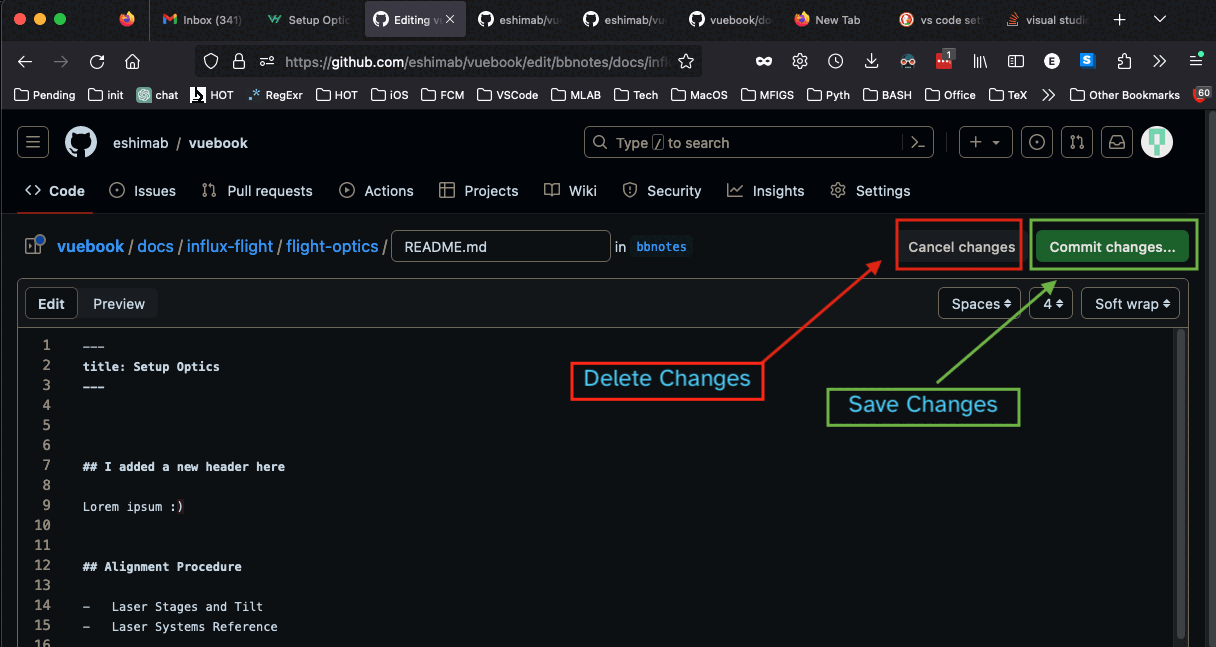Click the Commit changes button
1216x647 pixels.
[1112, 247]
